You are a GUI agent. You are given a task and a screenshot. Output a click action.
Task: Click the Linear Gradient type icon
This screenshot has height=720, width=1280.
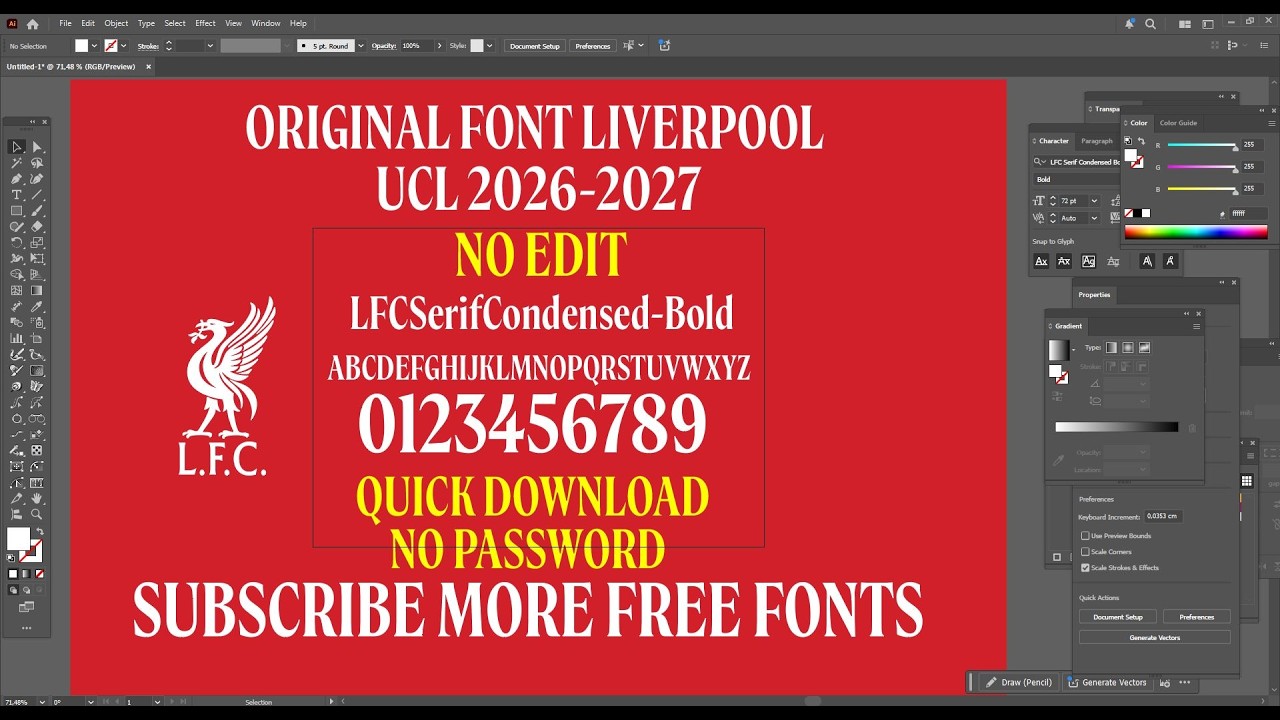pos(1111,347)
